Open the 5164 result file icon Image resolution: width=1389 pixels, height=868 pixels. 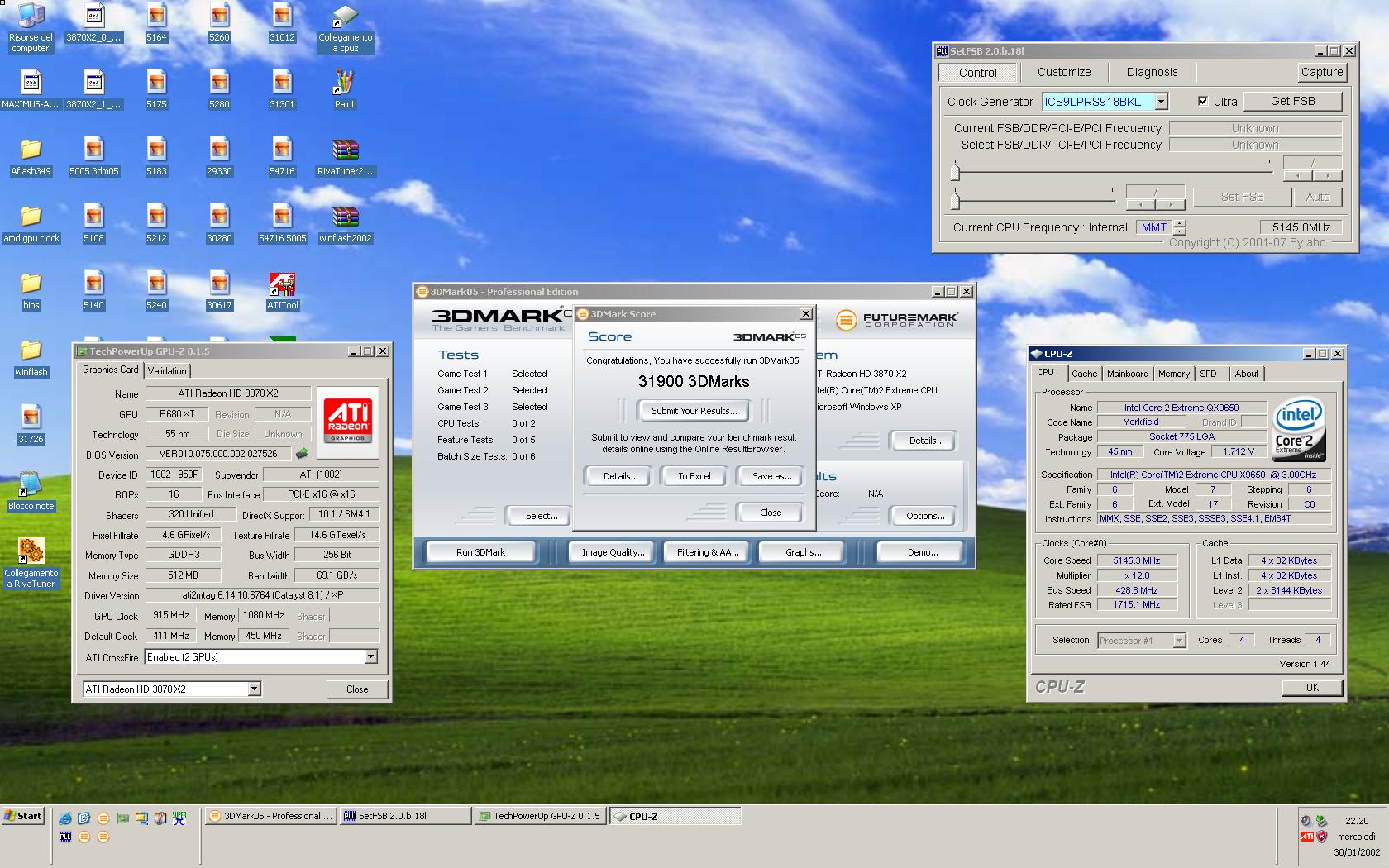point(156,22)
